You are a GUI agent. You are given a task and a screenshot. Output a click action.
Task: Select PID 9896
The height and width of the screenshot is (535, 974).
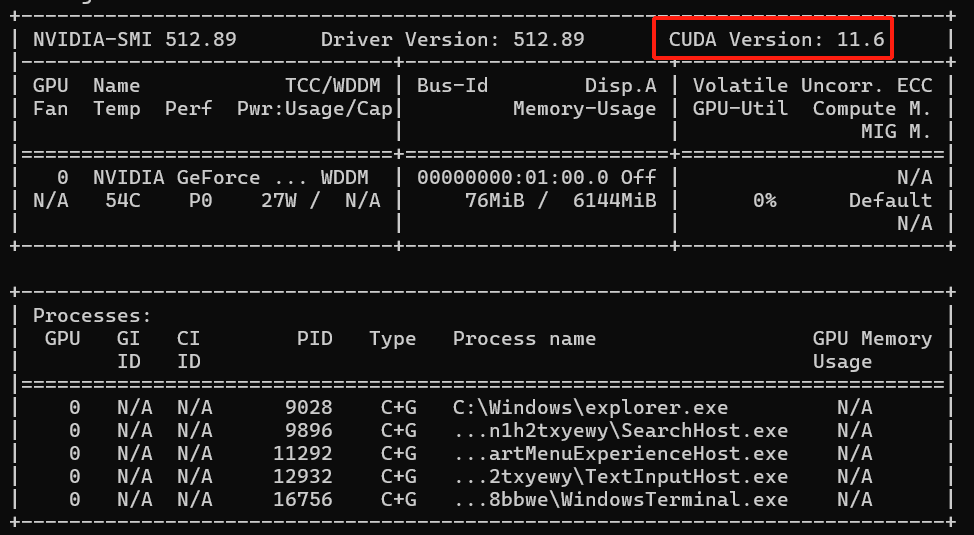[x=309, y=431]
